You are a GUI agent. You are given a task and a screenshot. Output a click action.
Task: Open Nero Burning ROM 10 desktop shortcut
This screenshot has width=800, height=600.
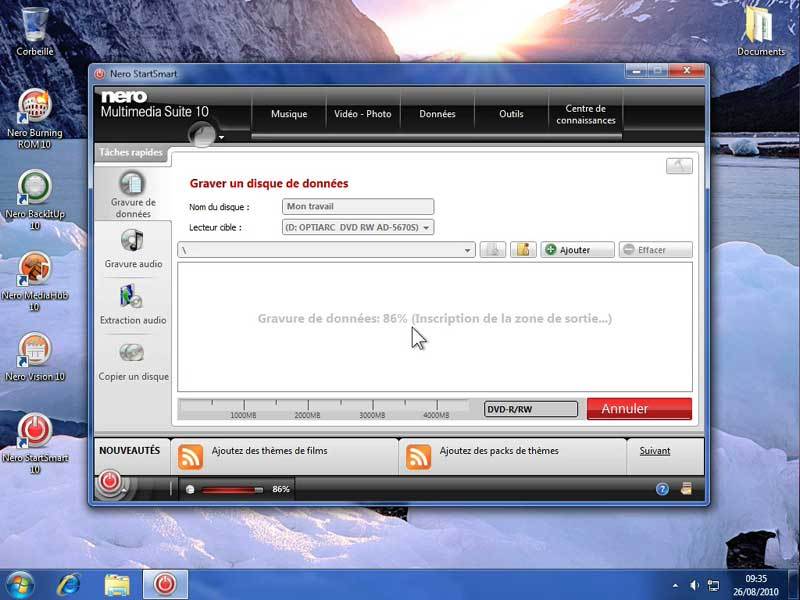[35, 119]
